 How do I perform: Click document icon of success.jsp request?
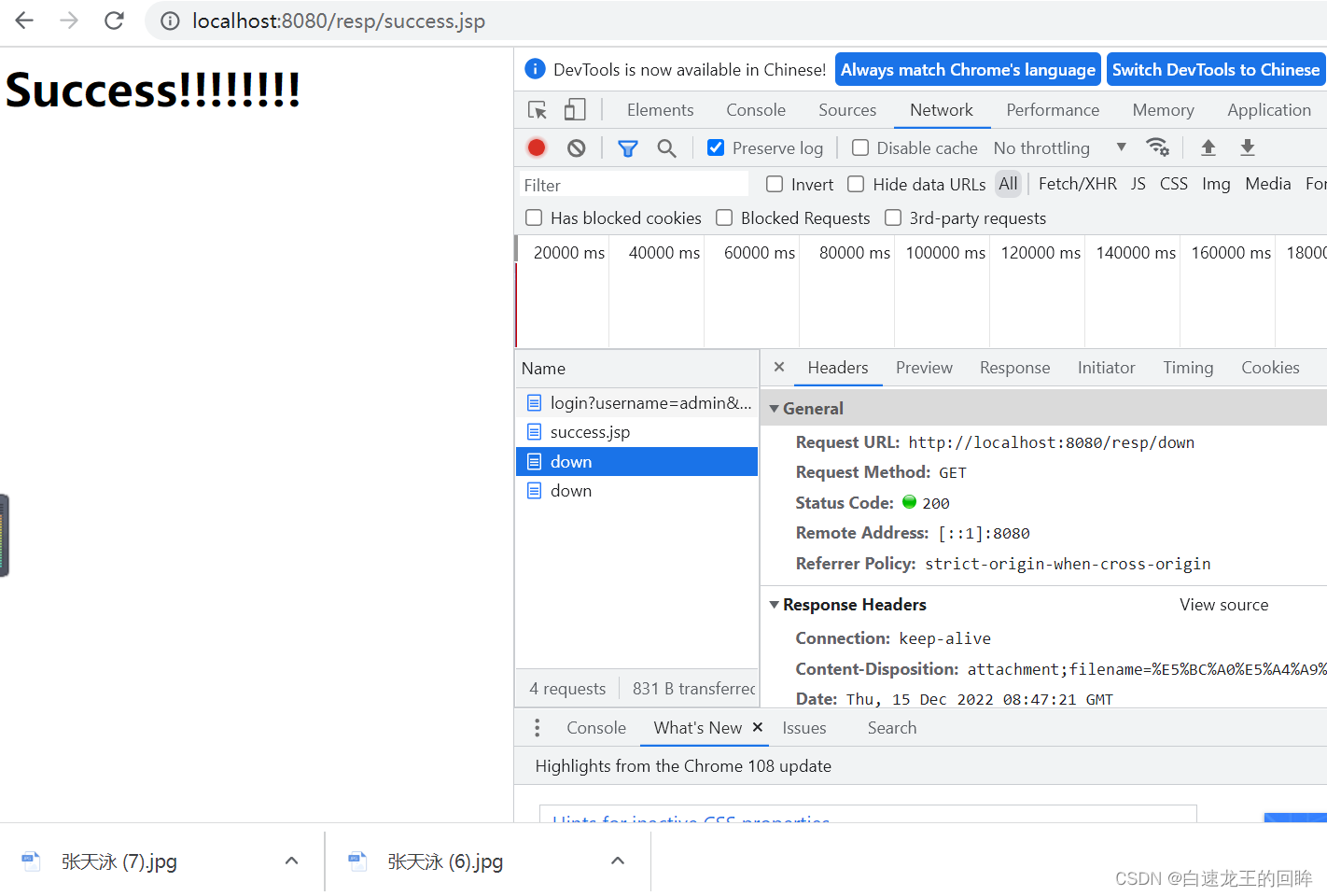[534, 432]
